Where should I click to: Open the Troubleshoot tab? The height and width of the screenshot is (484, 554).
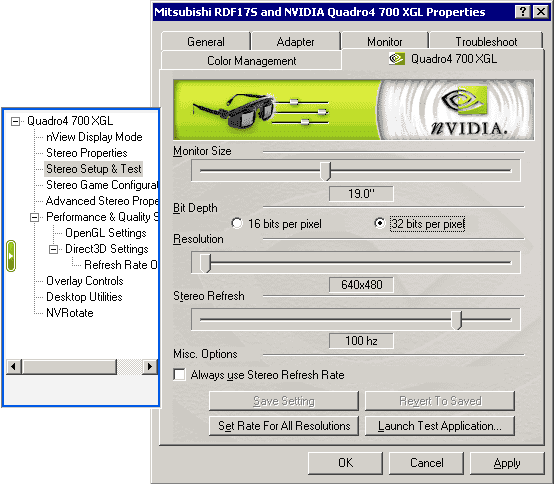point(486,41)
